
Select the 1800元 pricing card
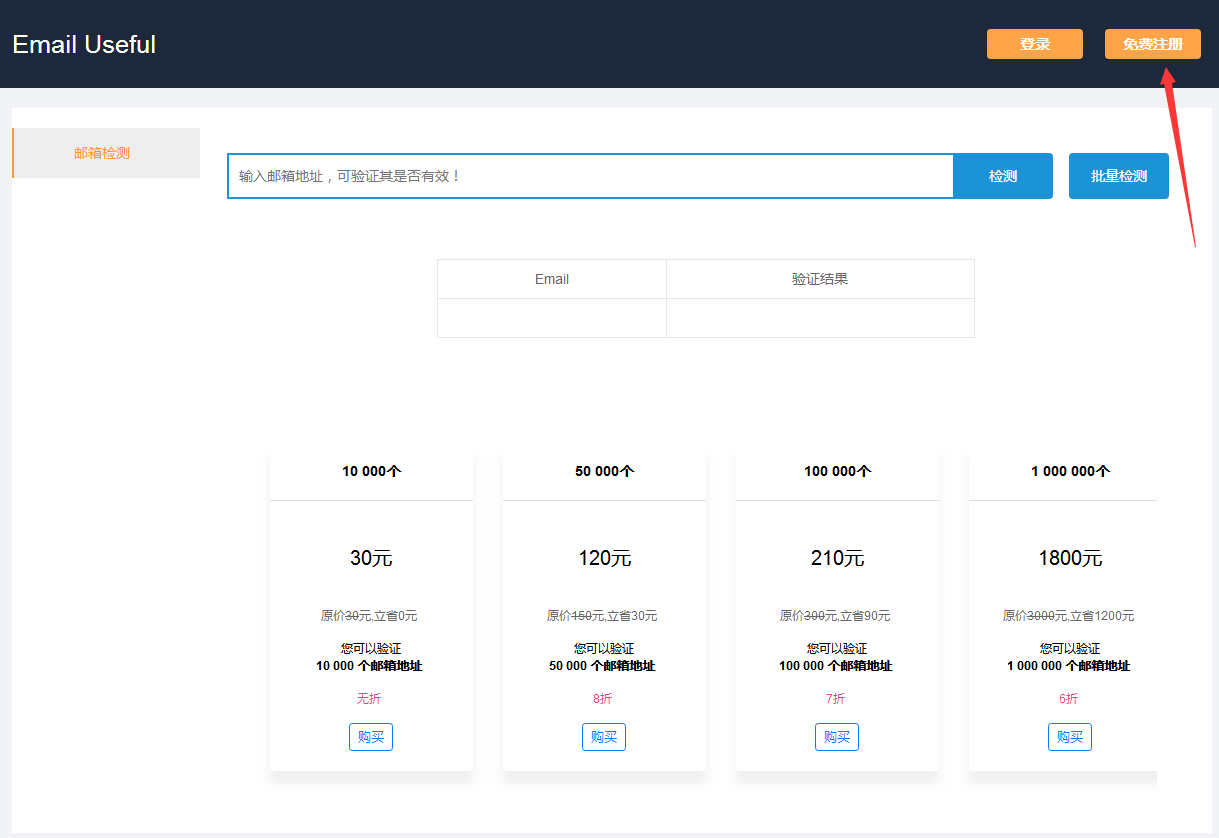[1069, 558]
